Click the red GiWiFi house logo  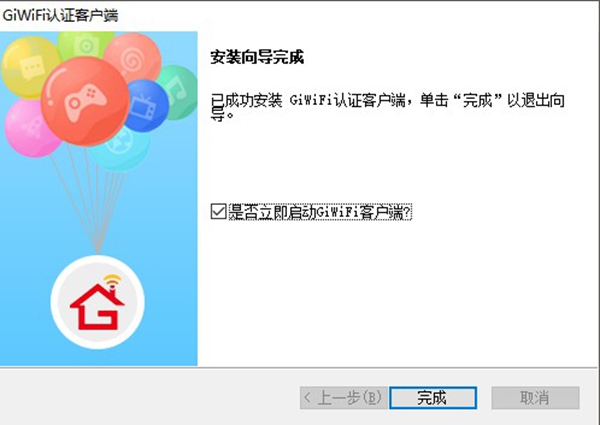point(97,306)
